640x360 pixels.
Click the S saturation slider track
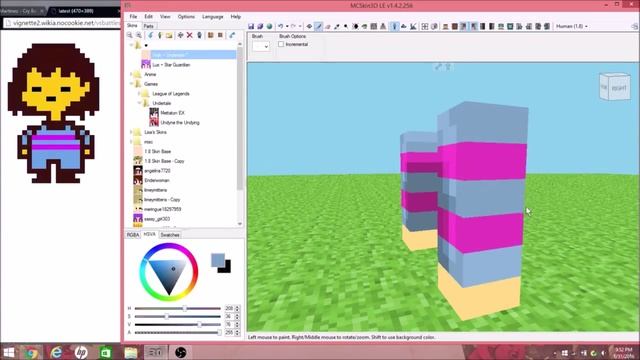click(178, 316)
